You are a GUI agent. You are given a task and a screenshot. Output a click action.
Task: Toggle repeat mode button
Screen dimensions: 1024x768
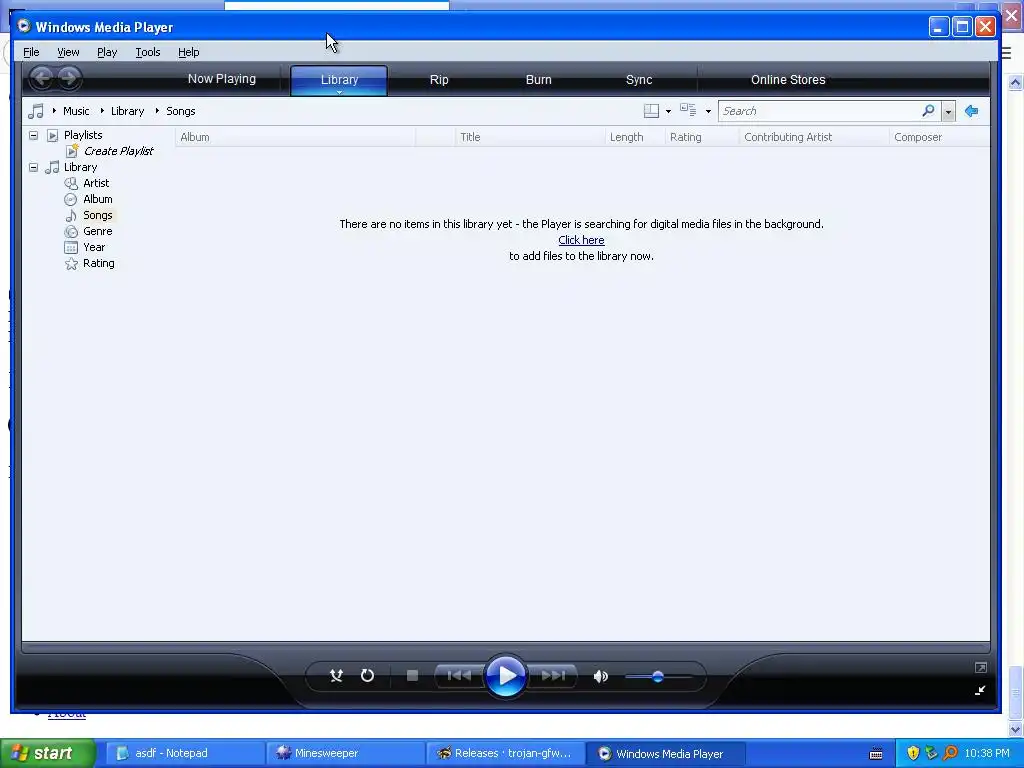(368, 675)
